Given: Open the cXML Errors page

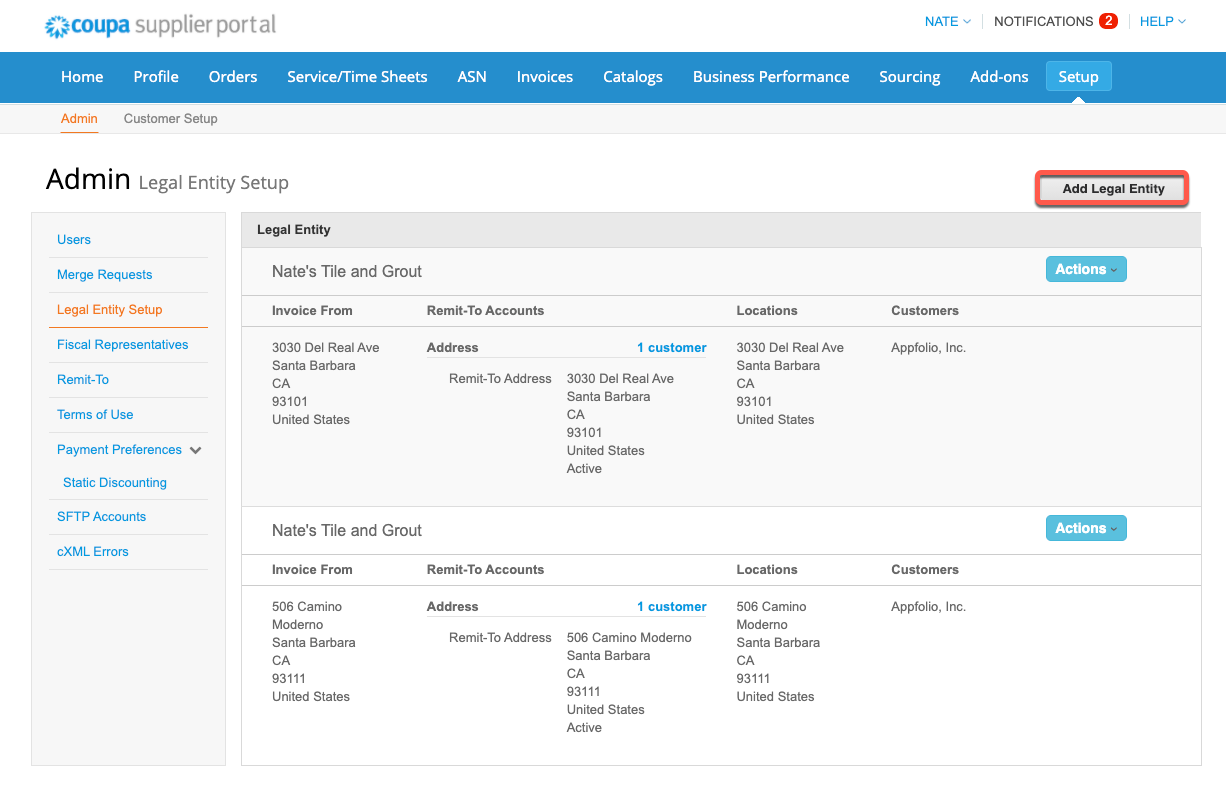Looking at the screenshot, I should (x=92, y=551).
